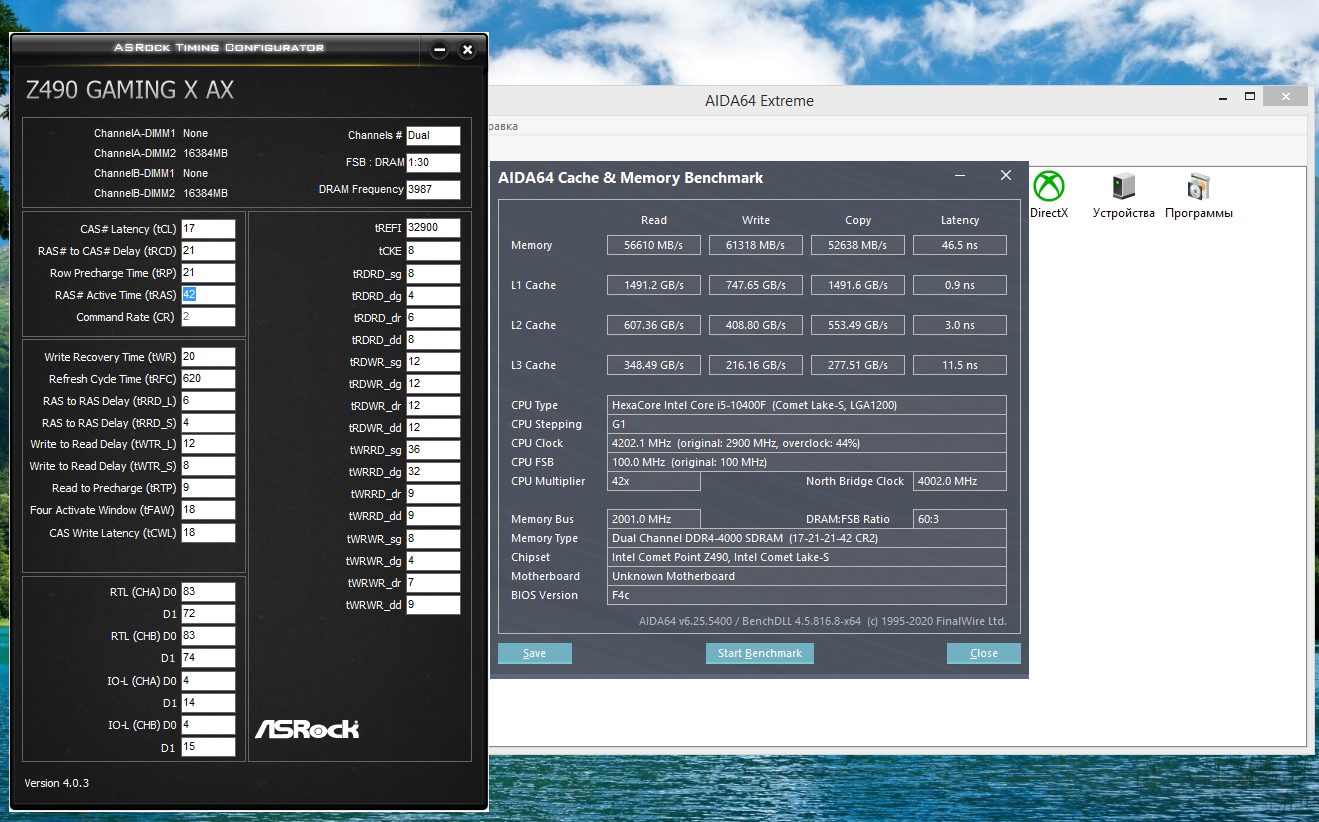The image size is (1319, 822).
Task: Click the Memory Latency value 46.5 ns
Action: (960, 245)
